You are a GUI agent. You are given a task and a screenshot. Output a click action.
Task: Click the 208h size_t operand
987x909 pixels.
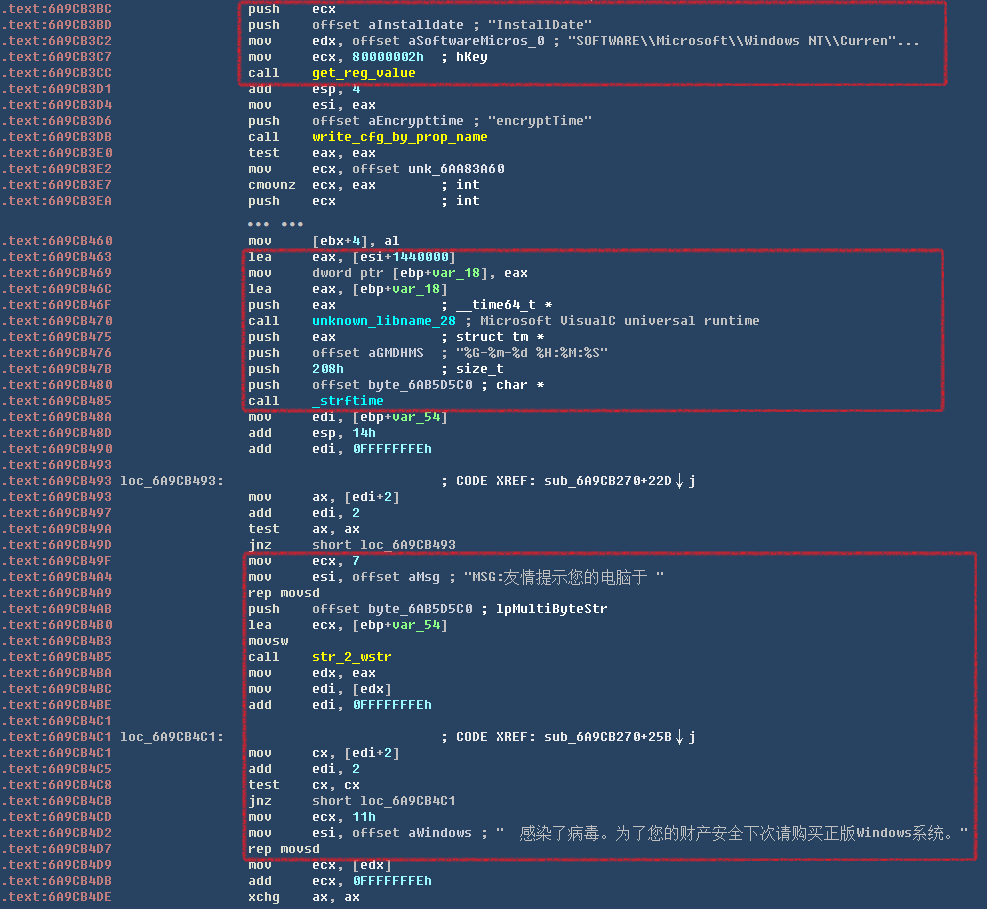pyautogui.click(x=328, y=369)
